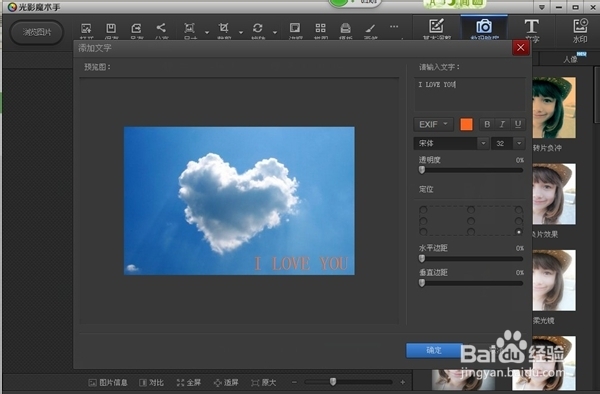Select bottom-left text position radio

(x=423, y=232)
